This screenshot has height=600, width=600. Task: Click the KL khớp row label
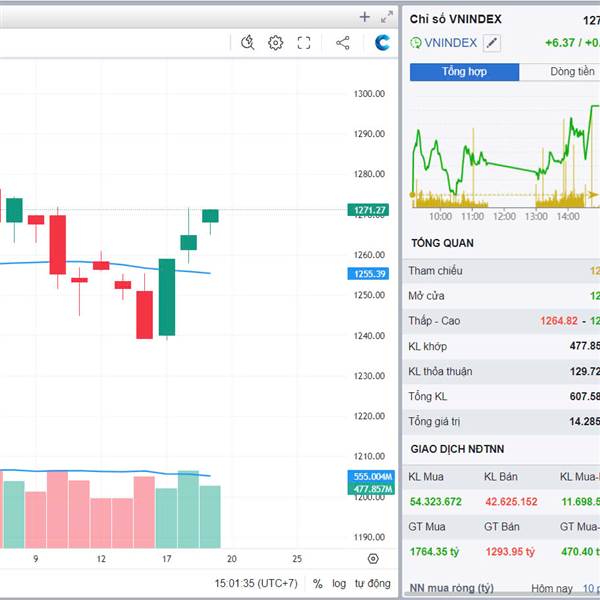click(x=427, y=346)
